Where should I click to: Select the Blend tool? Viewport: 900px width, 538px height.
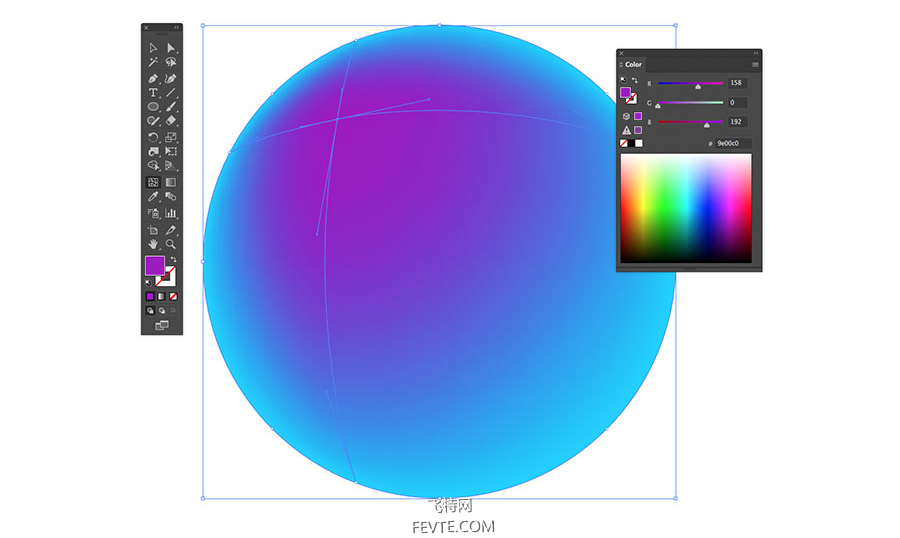tap(170, 196)
